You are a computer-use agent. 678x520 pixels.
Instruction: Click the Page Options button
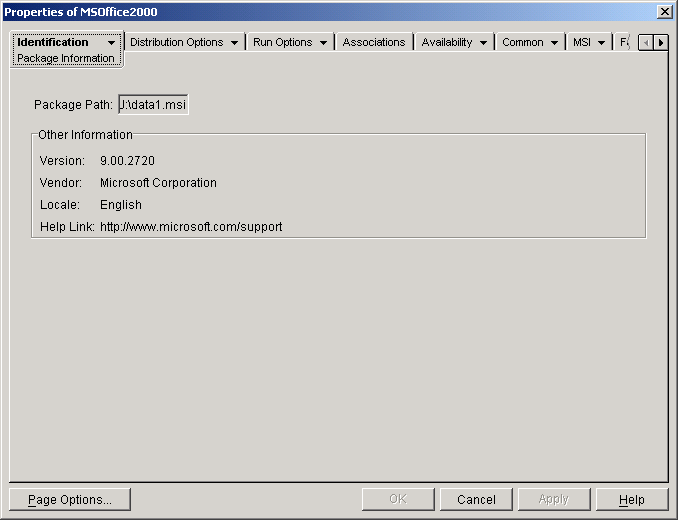(x=70, y=500)
